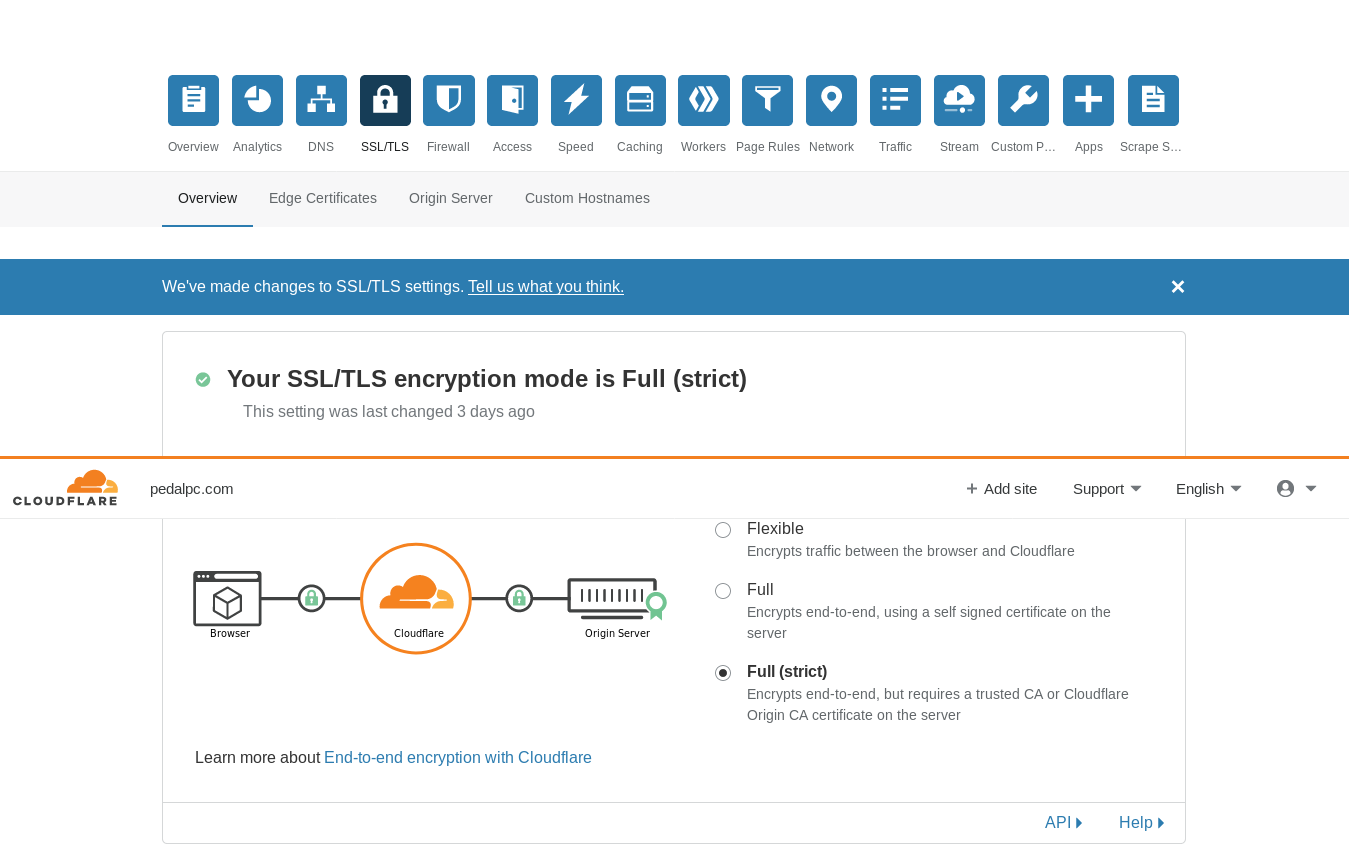
Task: Click the Origin Server diagram icon
Action: [617, 600]
